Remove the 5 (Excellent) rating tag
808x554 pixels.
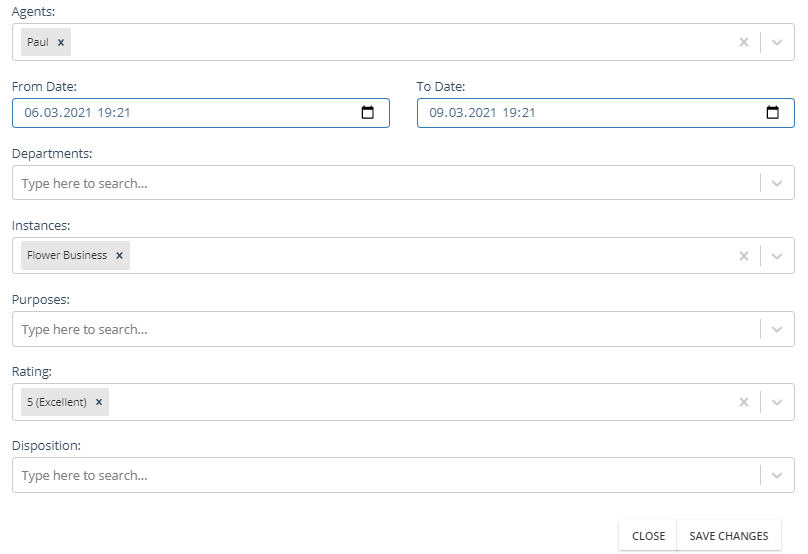pos(99,402)
